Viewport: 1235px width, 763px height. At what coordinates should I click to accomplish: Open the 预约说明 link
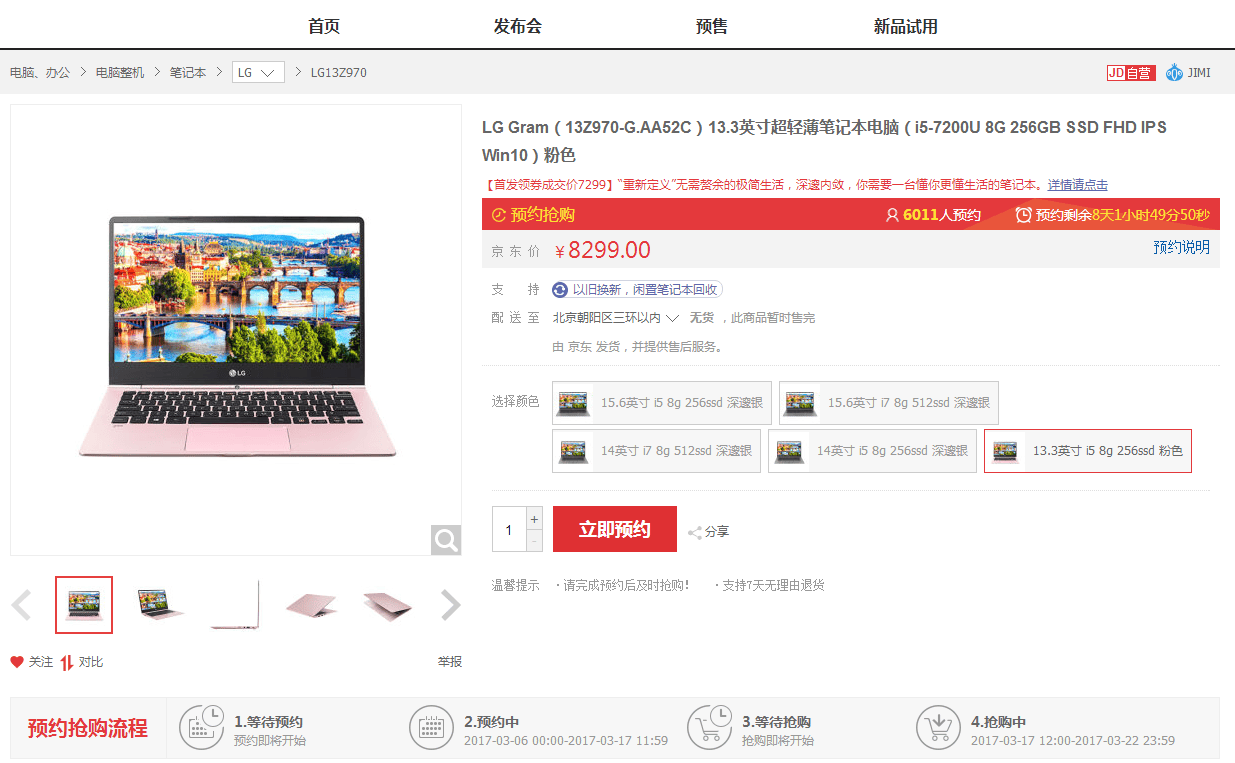(1181, 247)
